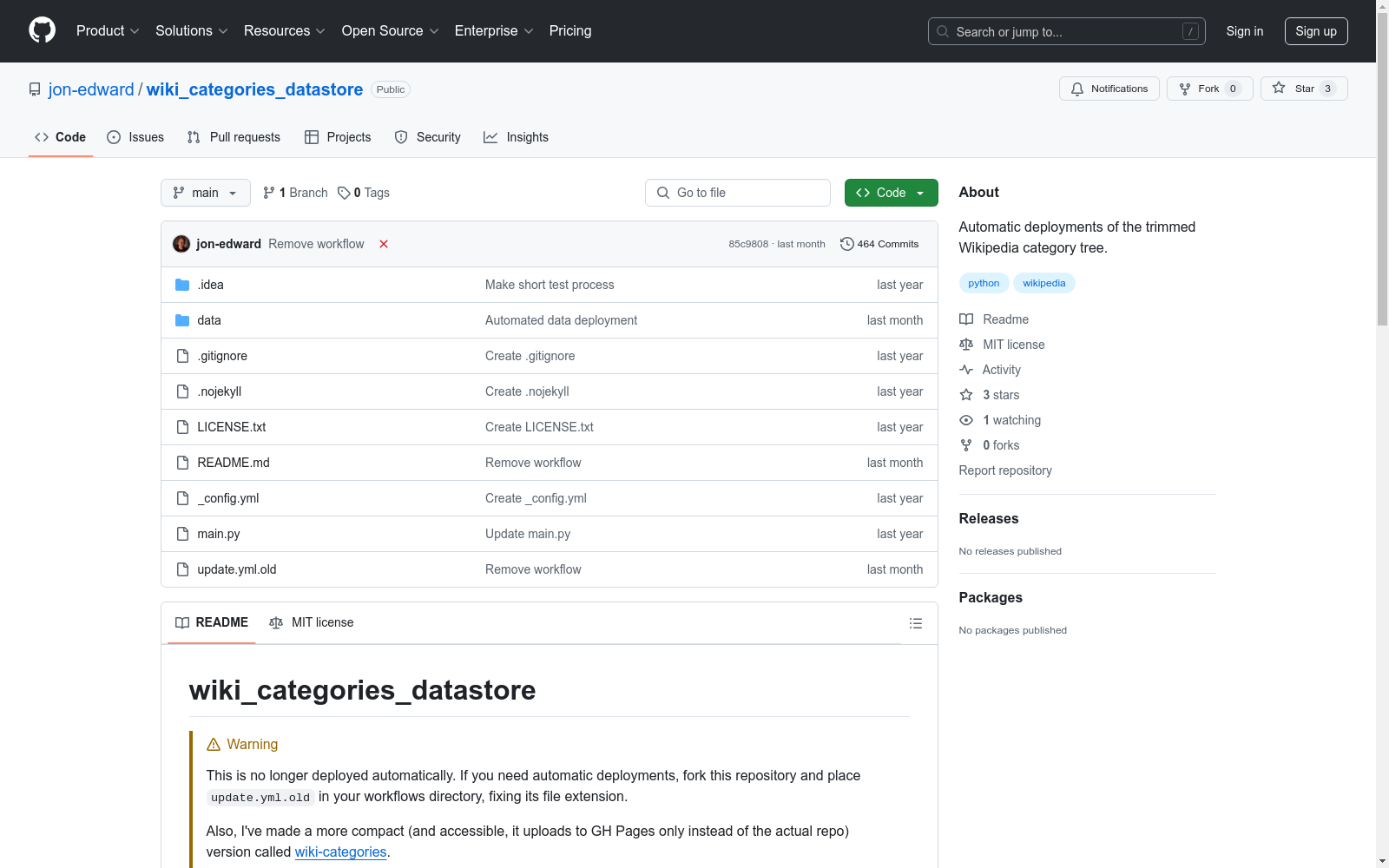Image resolution: width=1389 pixels, height=868 pixels.
Task: Open the 3 stars link
Action: pyautogui.click(x=1001, y=395)
